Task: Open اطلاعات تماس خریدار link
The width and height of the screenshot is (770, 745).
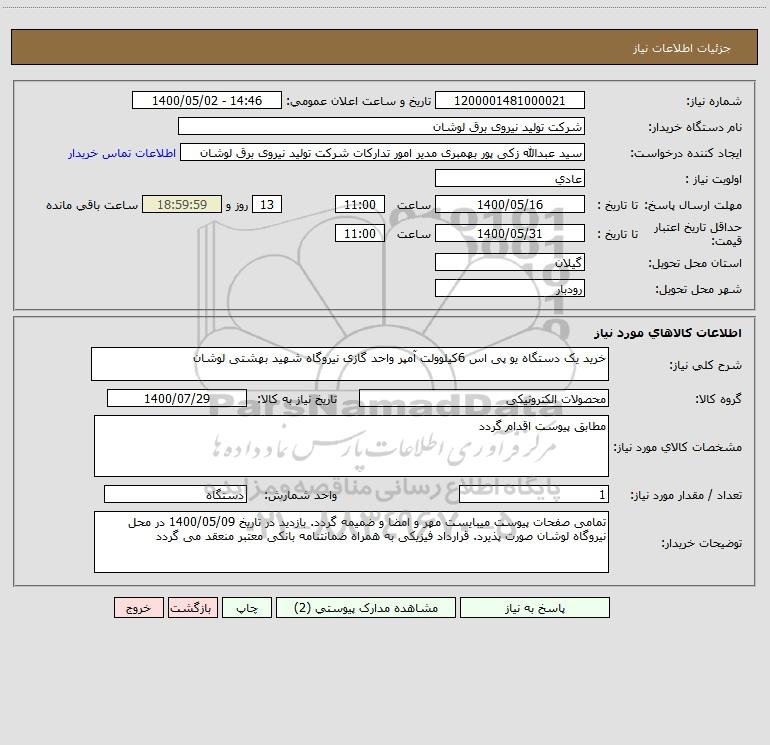Action: coord(122,153)
